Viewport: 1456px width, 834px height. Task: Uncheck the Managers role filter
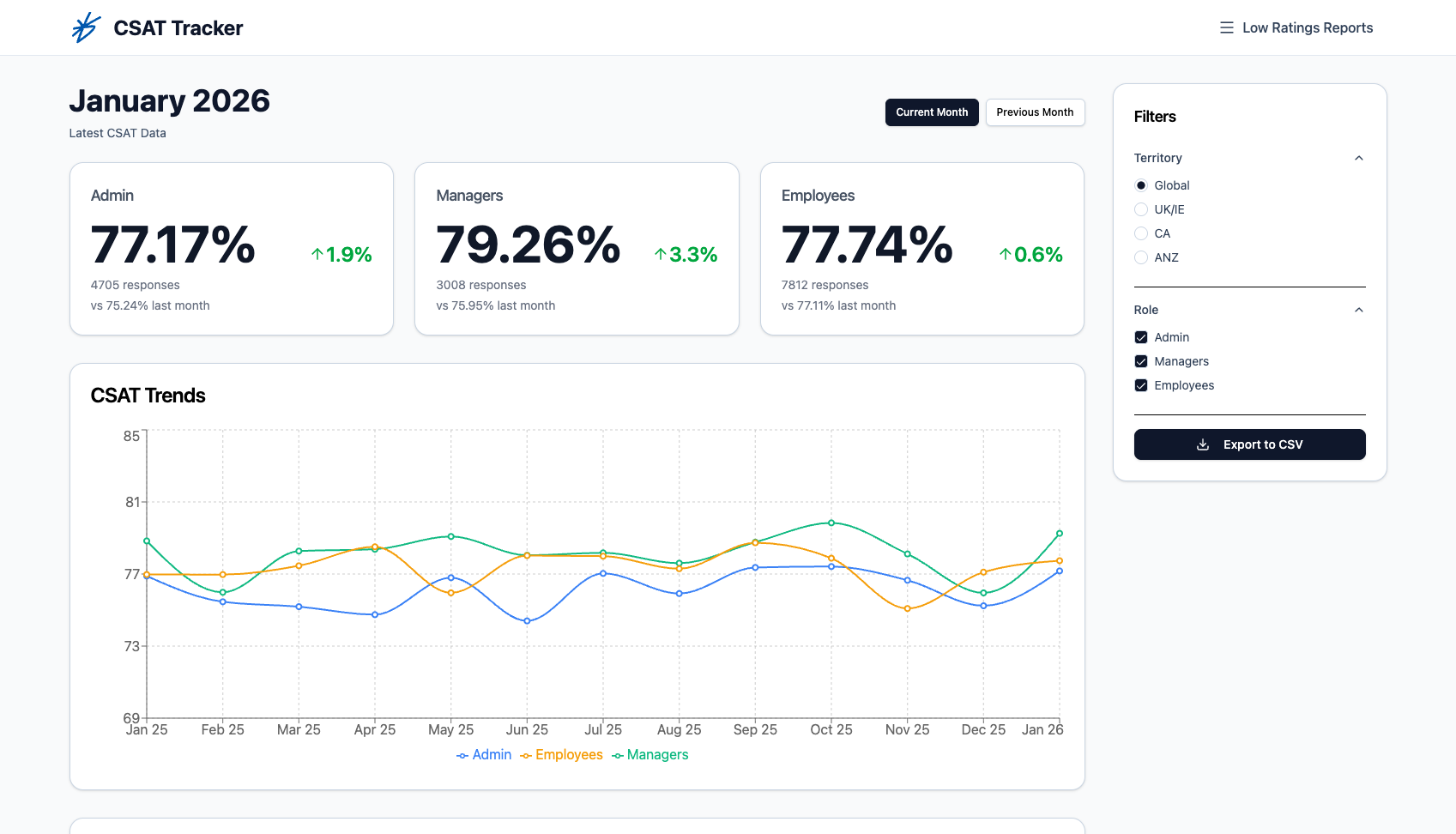tap(1141, 361)
